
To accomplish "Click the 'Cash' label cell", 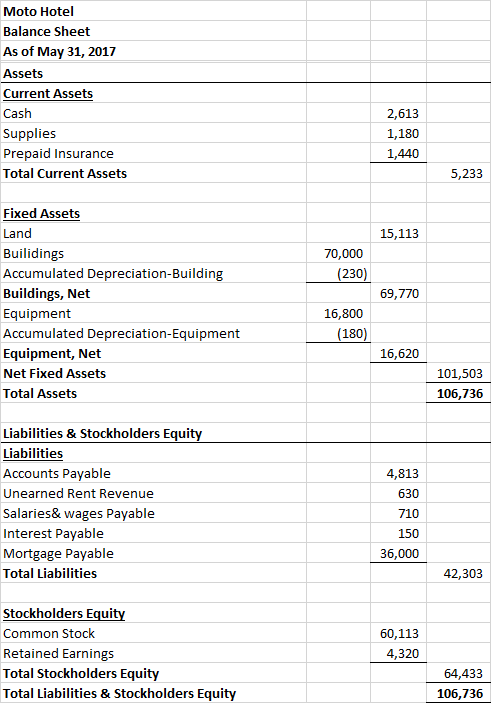I will point(17,114).
